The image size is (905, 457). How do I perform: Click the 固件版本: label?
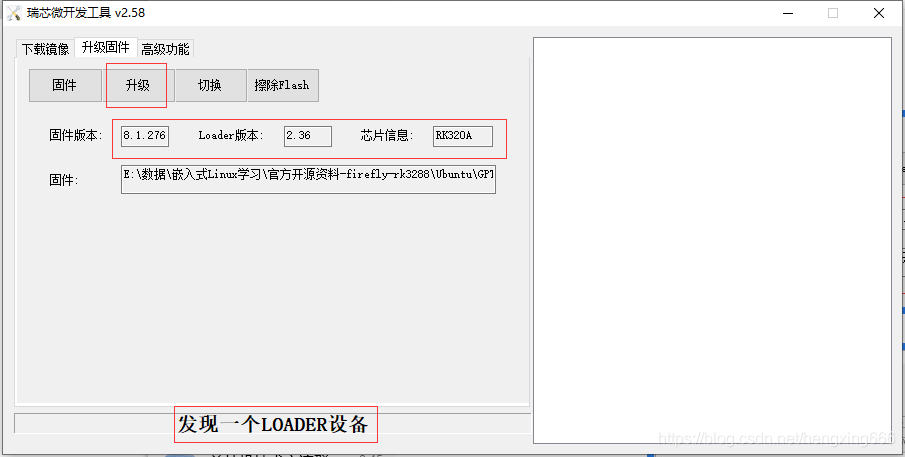[76, 136]
